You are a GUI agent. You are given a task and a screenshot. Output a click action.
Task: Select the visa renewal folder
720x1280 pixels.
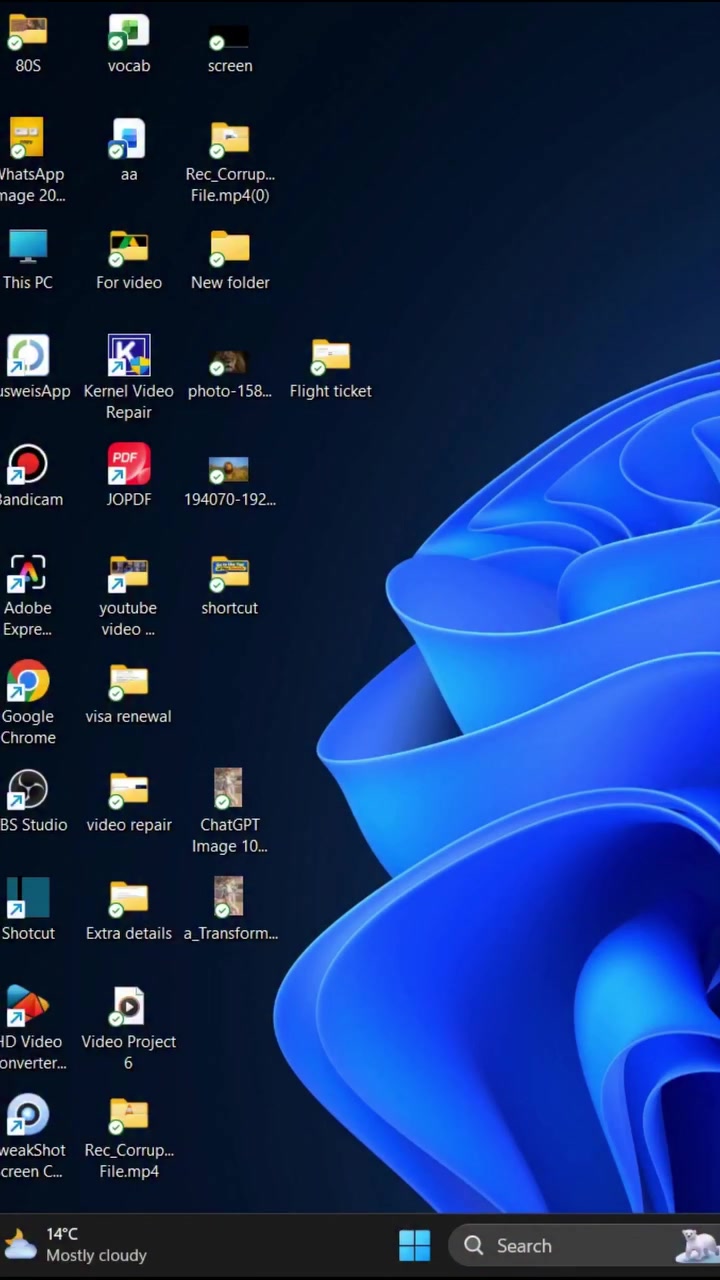click(x=129, y=681)
